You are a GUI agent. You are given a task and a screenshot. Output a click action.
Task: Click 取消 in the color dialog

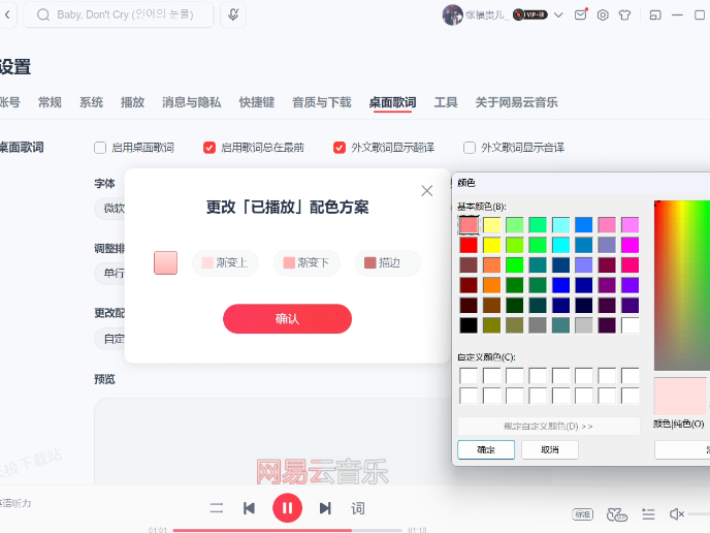pos(550,450)
